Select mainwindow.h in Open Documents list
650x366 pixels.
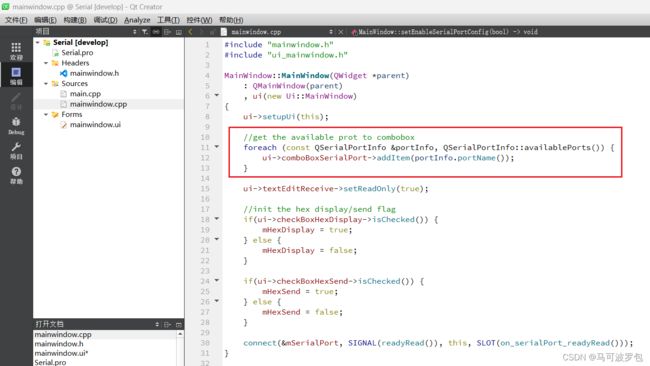tap(59, 344)
